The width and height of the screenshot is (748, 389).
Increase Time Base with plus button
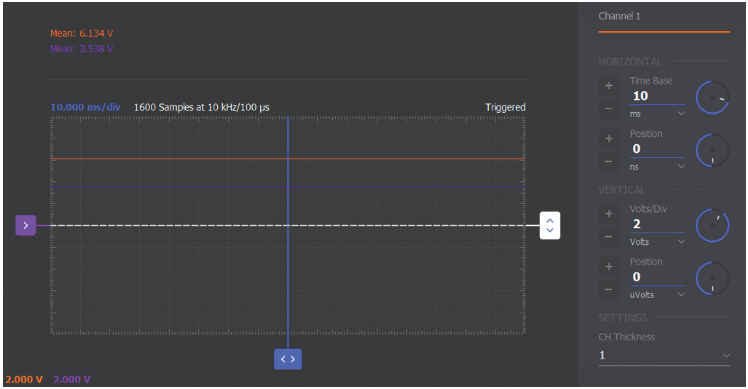pos(609,86)
